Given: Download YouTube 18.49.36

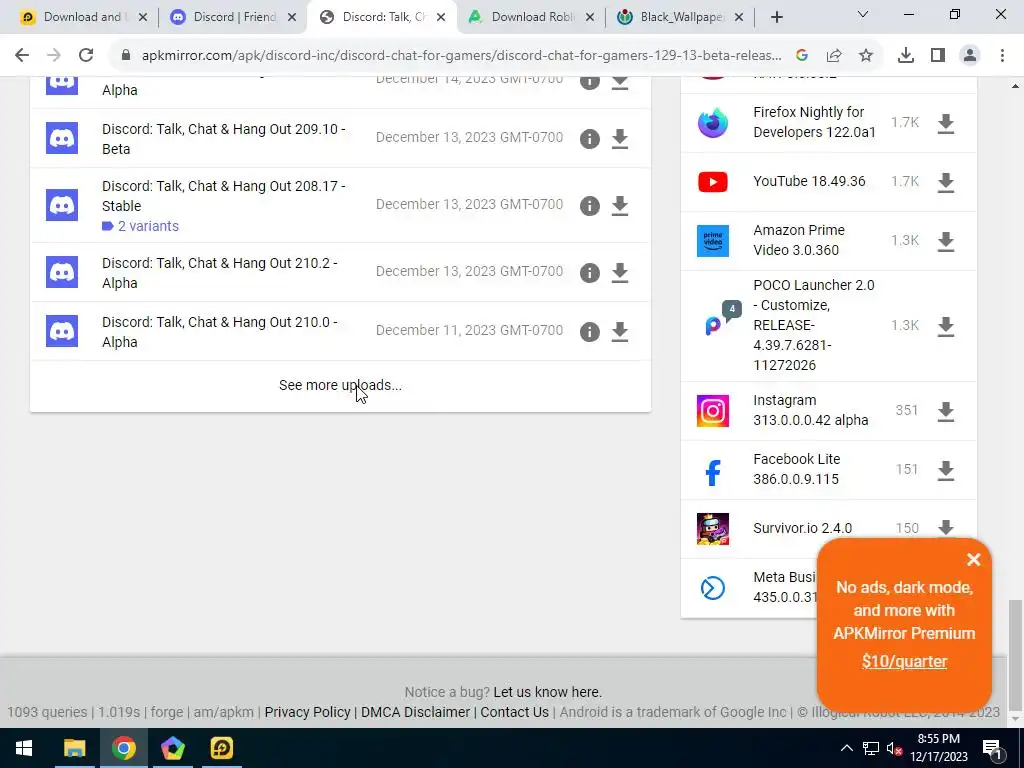Looking at the screenshot, I should coord(946,182).
